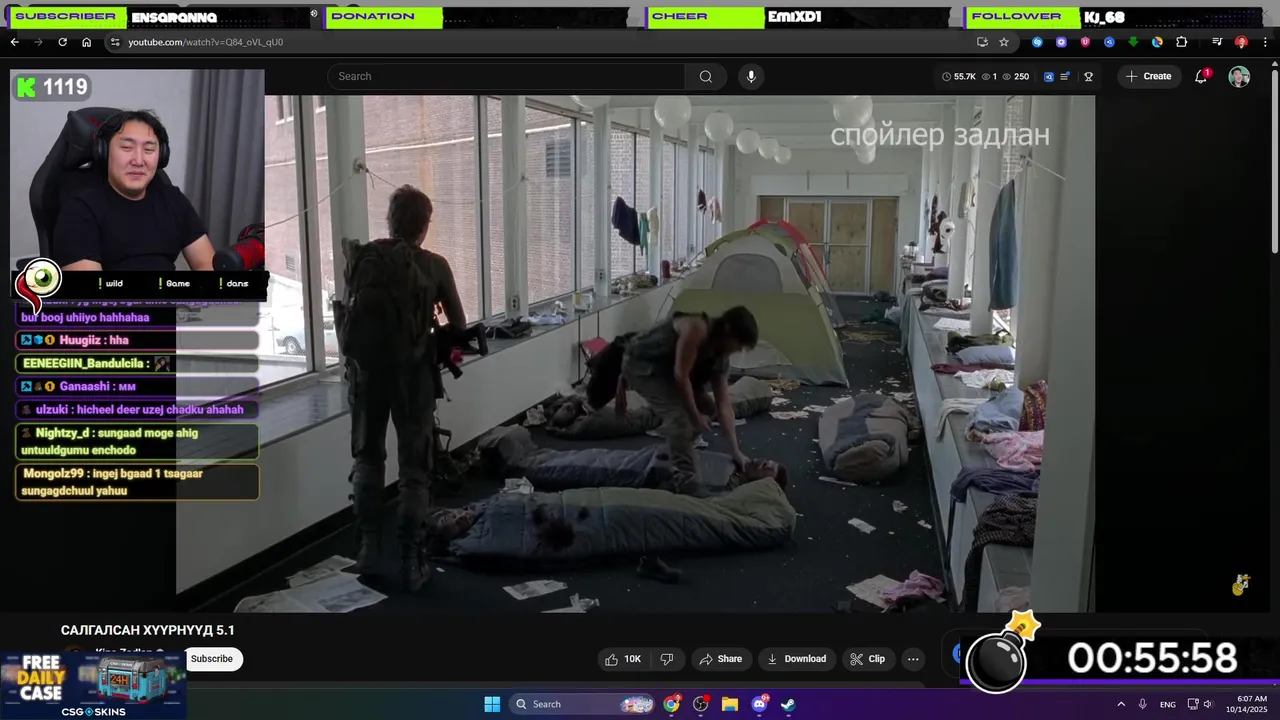This screenshot has width=1280, height=720.
Task: Click the forward navigation arrow
Action: point(38,42)
